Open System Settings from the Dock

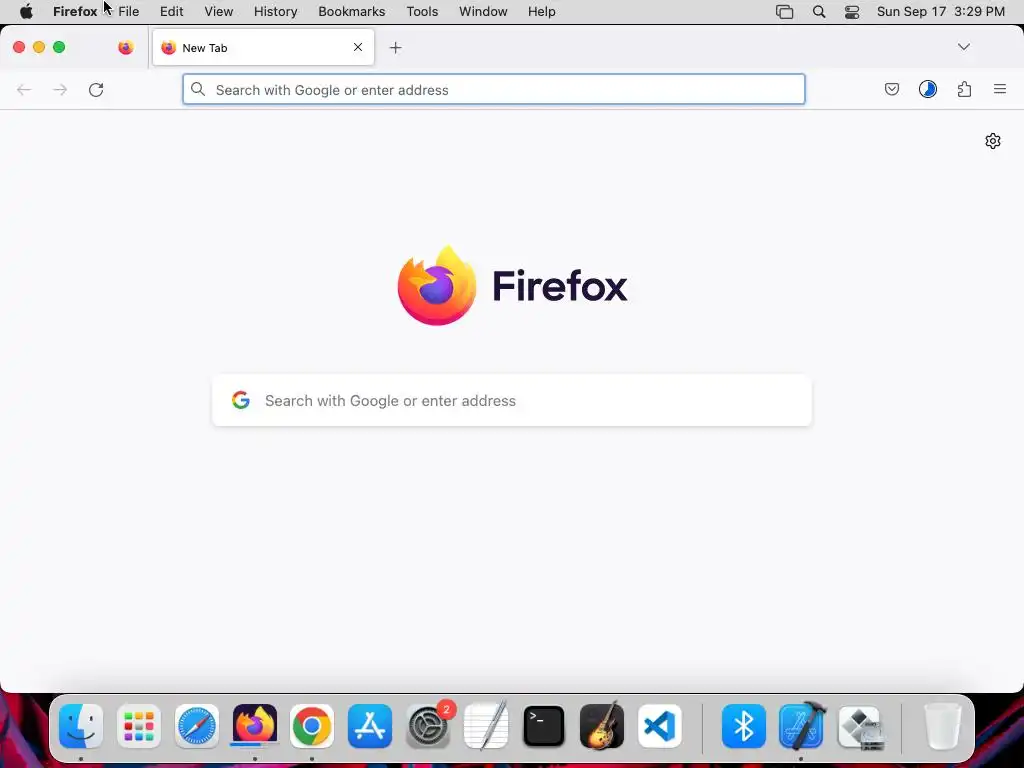click(428, 726)
